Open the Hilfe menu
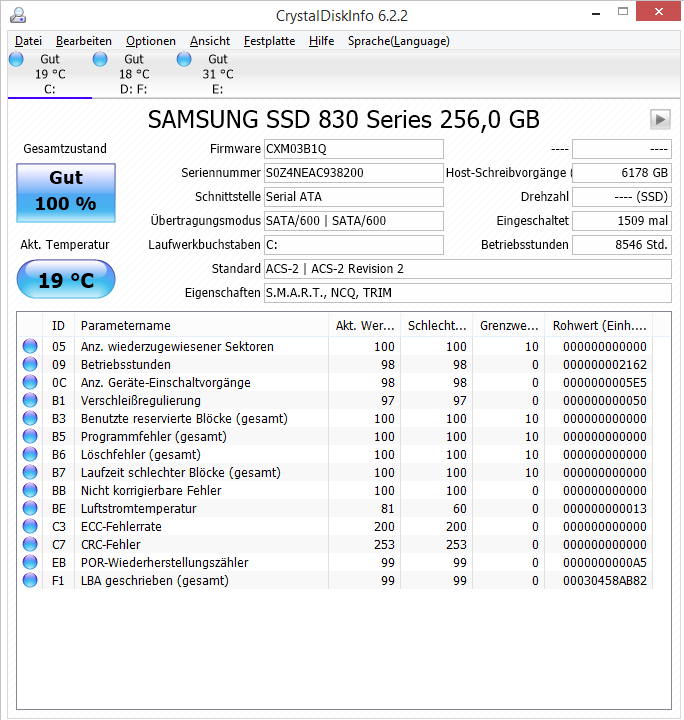The width and height of the screenshot is (684, 720). coord(321,41)
